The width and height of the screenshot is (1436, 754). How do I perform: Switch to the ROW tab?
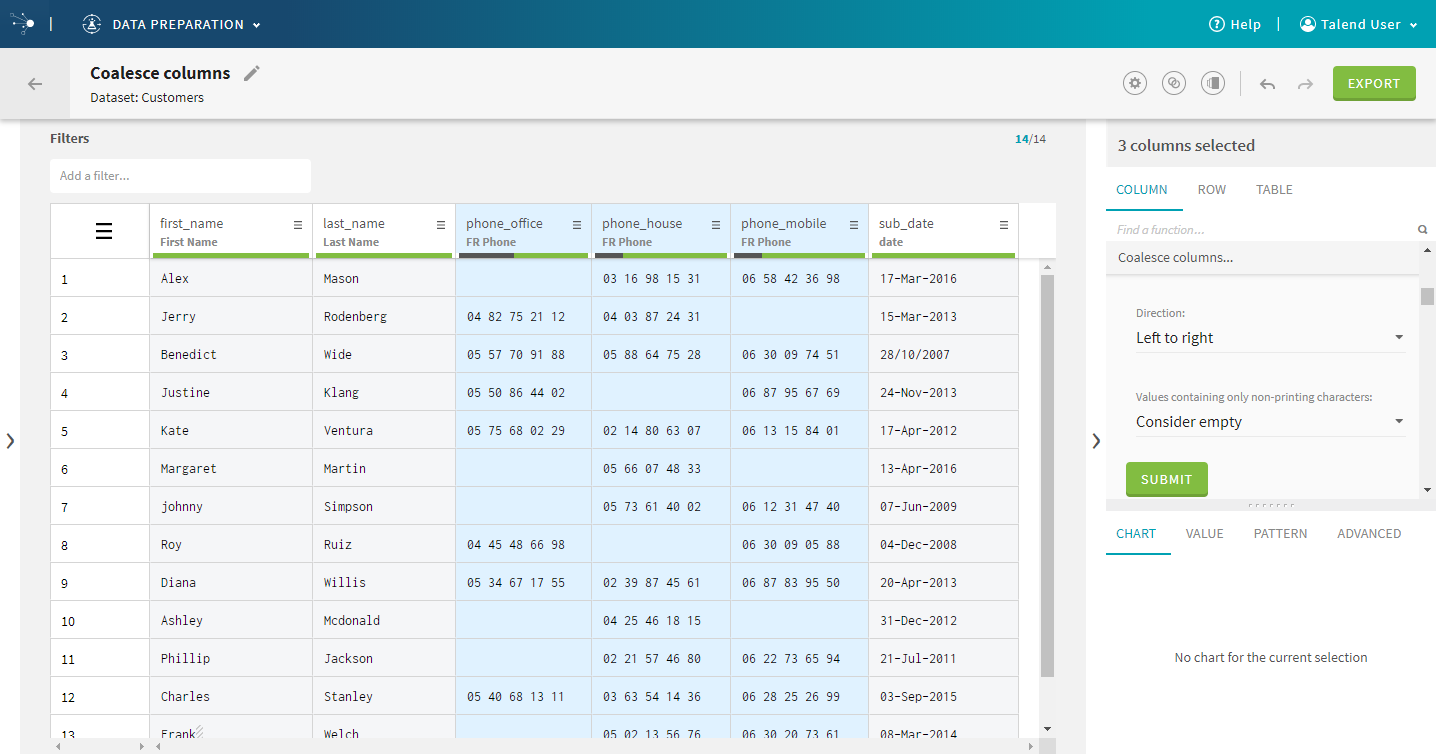coord(1211,190)
